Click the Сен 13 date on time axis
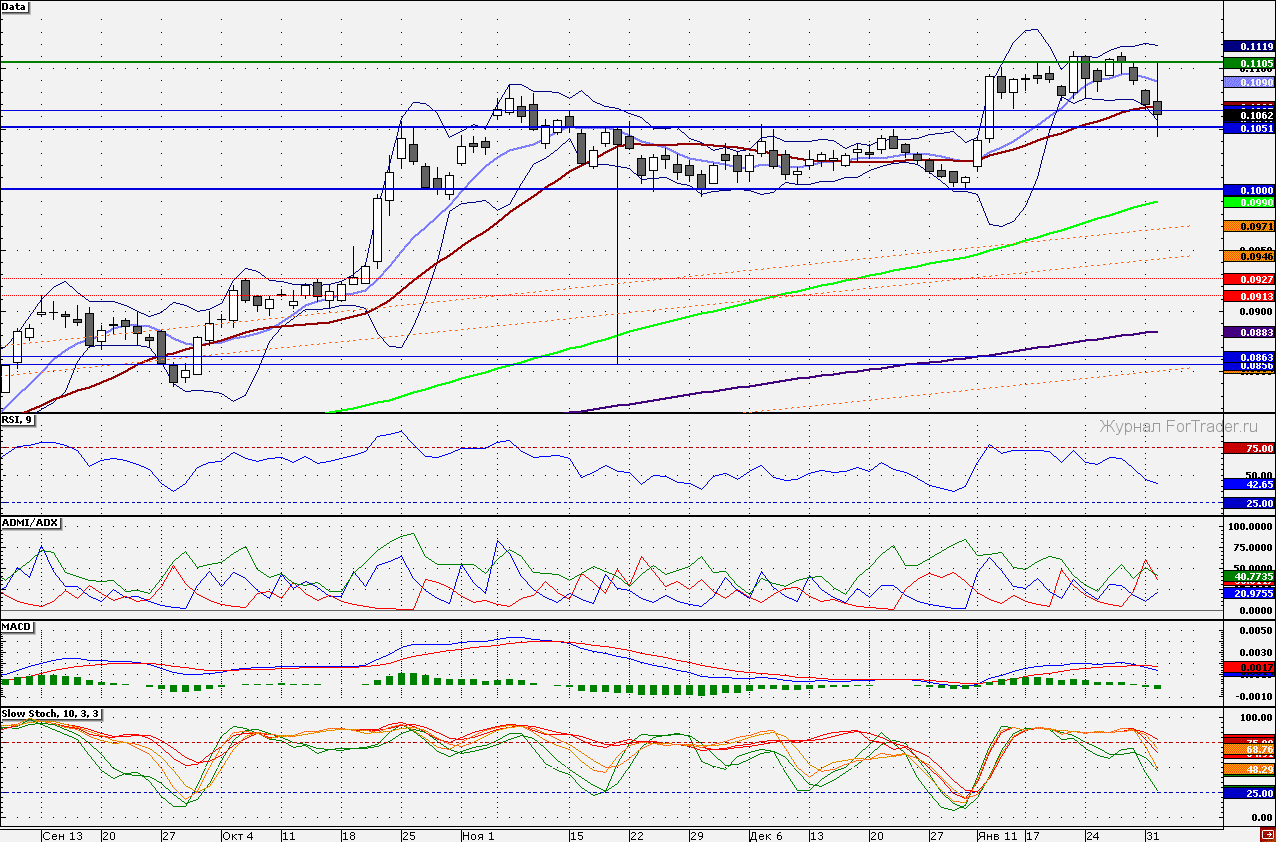This screenshot has width=1276, height=842. (x=61, y=835)
